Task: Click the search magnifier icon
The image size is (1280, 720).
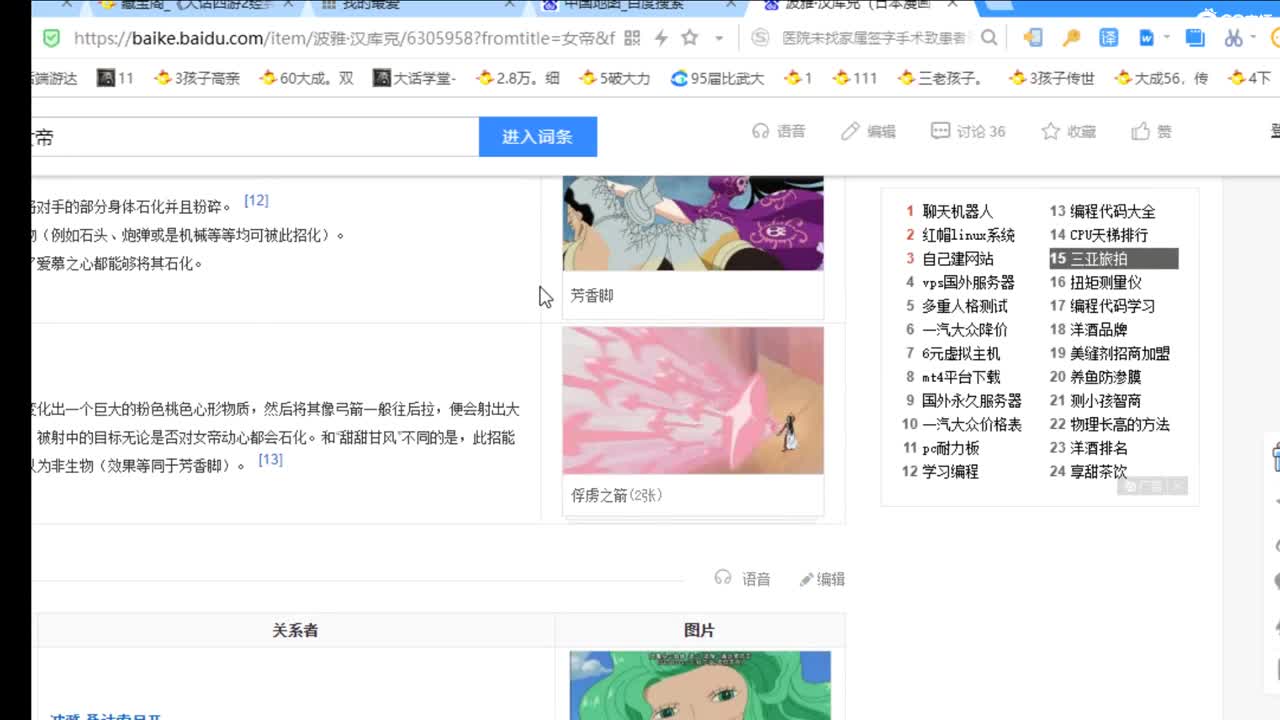Action: [989, 38]
